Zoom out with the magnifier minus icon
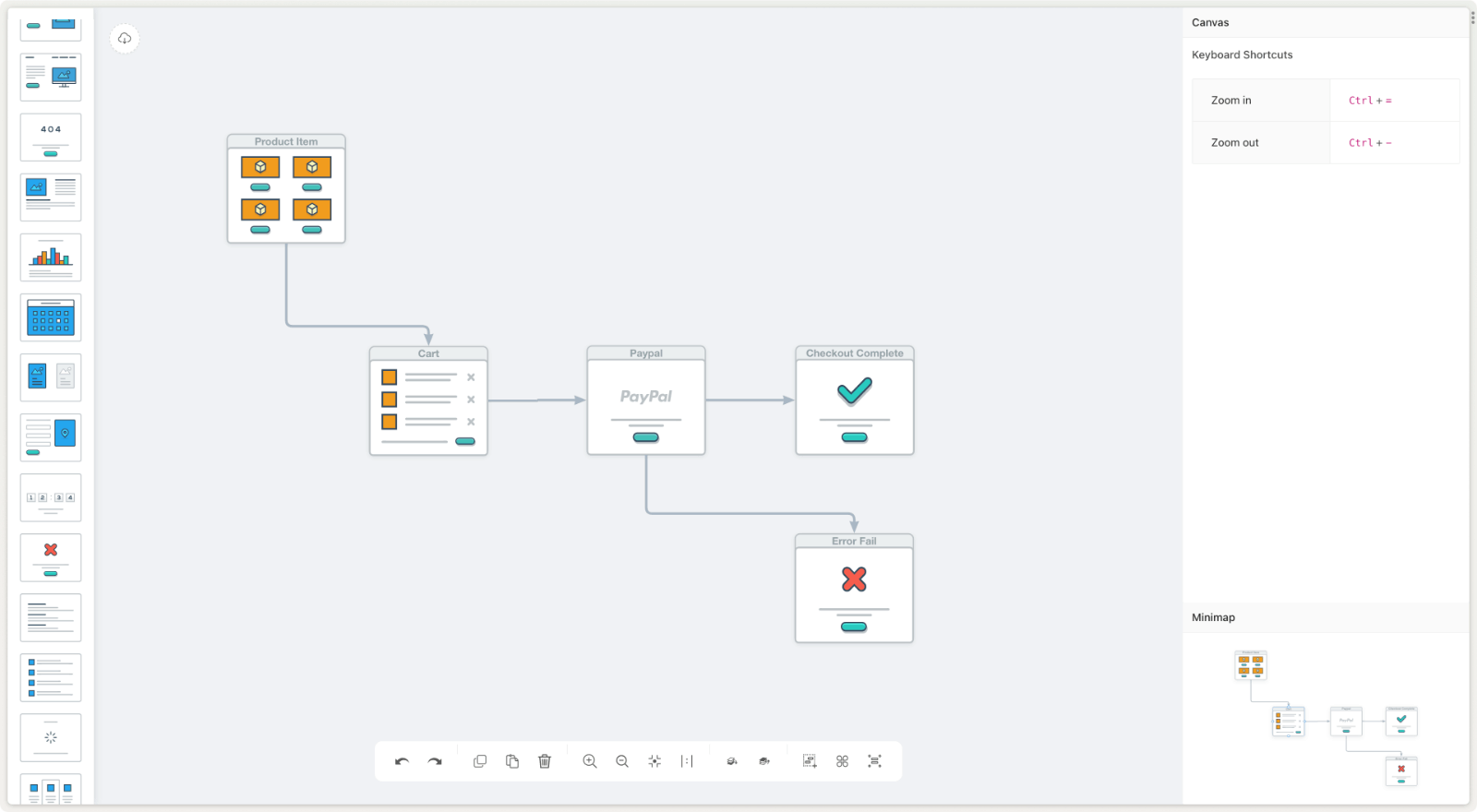This screenshot has width=1477, height=812. [622, 761]
